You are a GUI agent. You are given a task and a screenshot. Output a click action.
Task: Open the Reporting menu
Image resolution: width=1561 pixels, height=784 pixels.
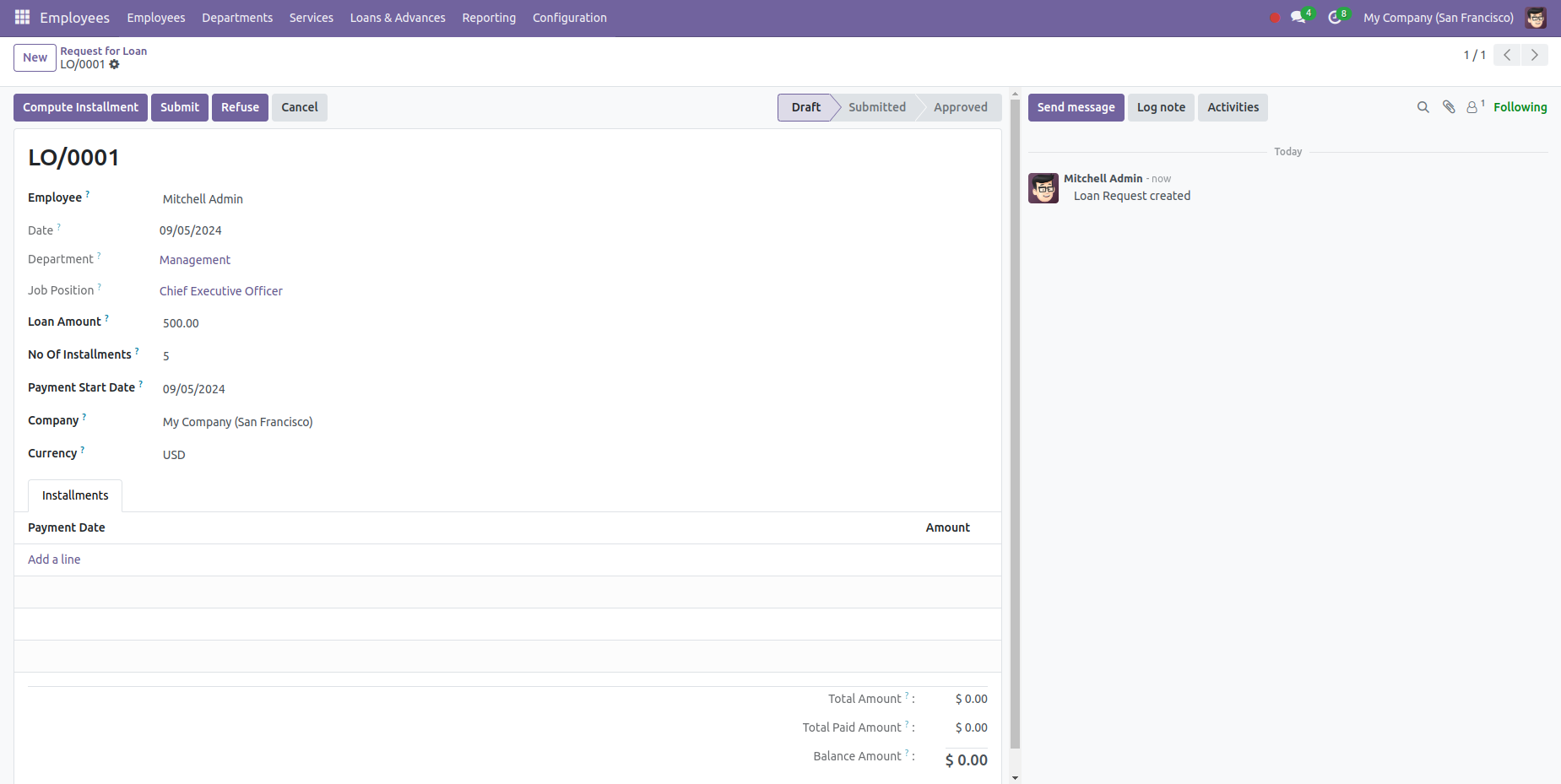click(489, 18)
